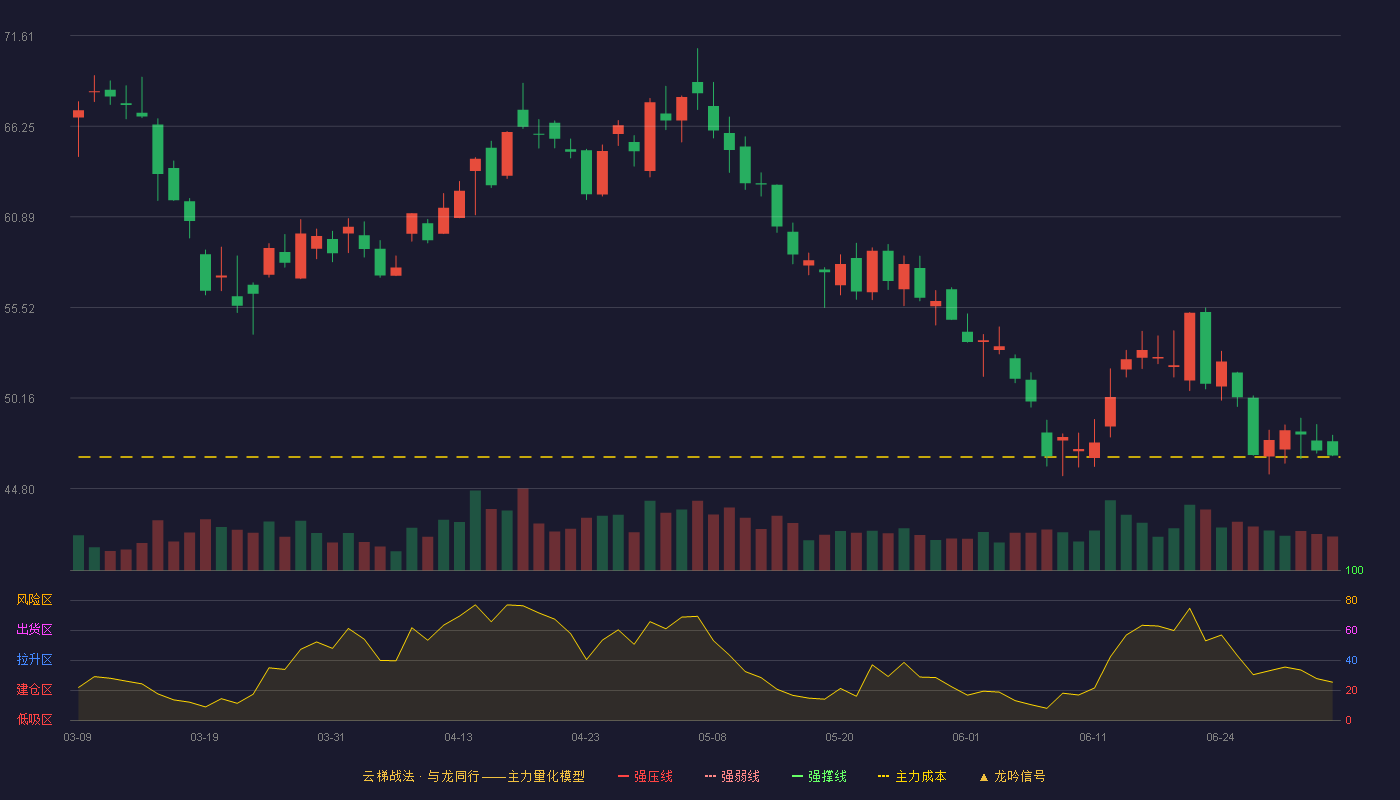This screenshot has width=1400, height=800.
Task: Click the orange 80 indicator axis value
Action: pyautogui.click(x=1351, y=601)
